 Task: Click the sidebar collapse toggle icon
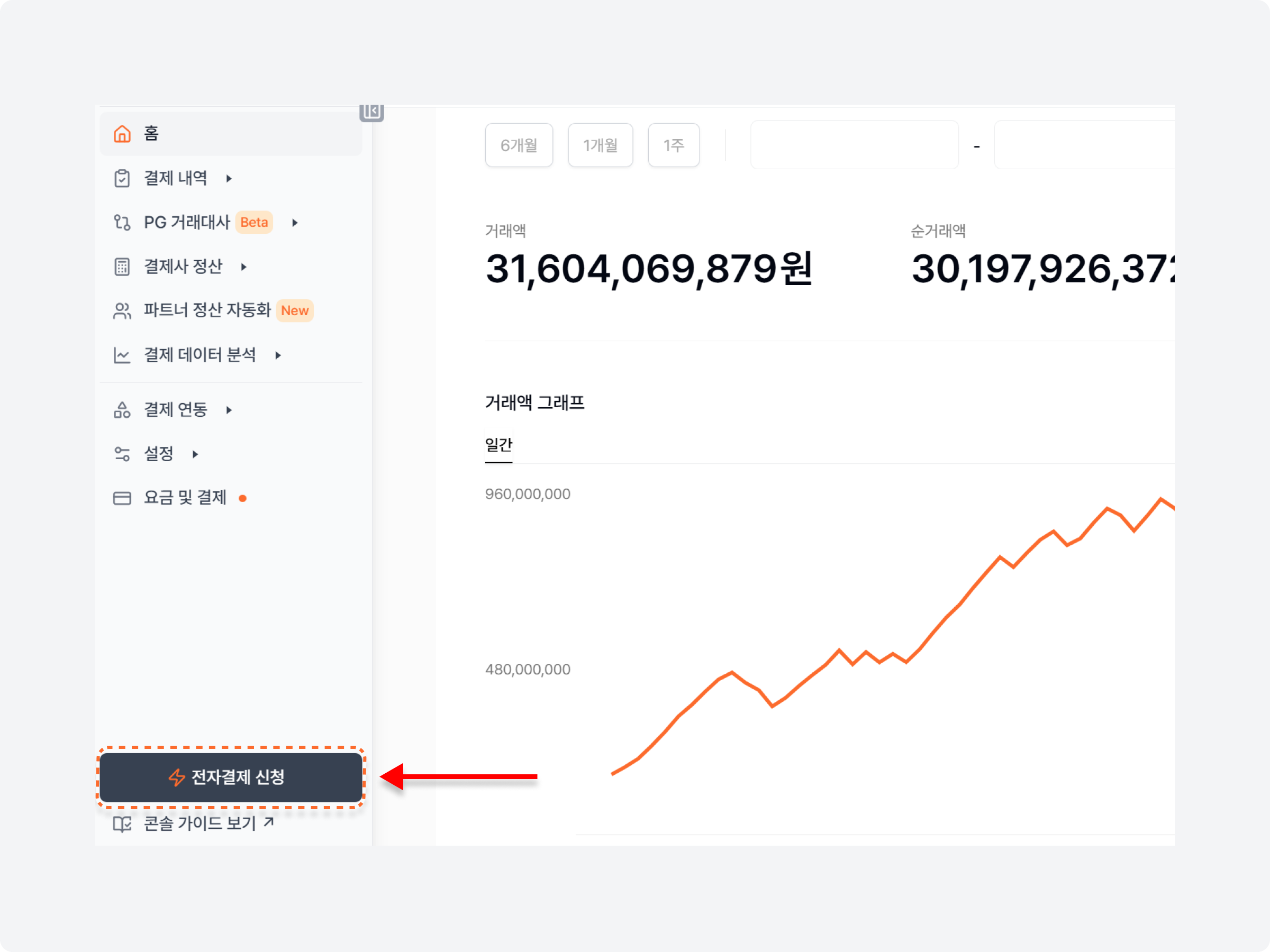click(x=372, y=112)
